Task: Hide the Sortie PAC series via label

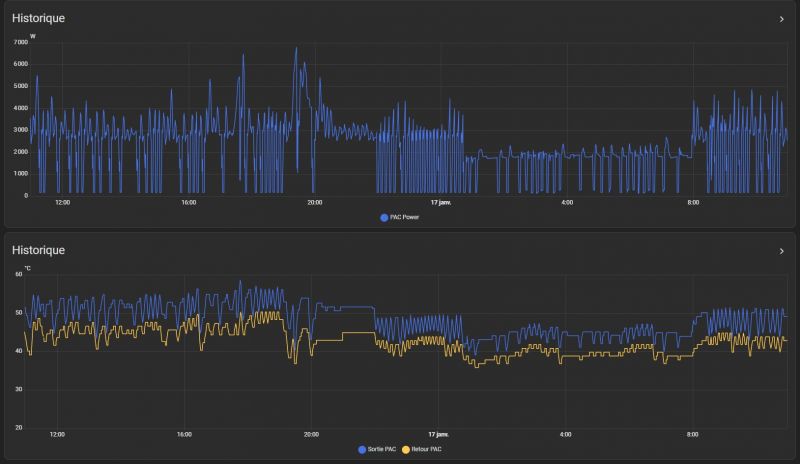Action: point(383,450)
